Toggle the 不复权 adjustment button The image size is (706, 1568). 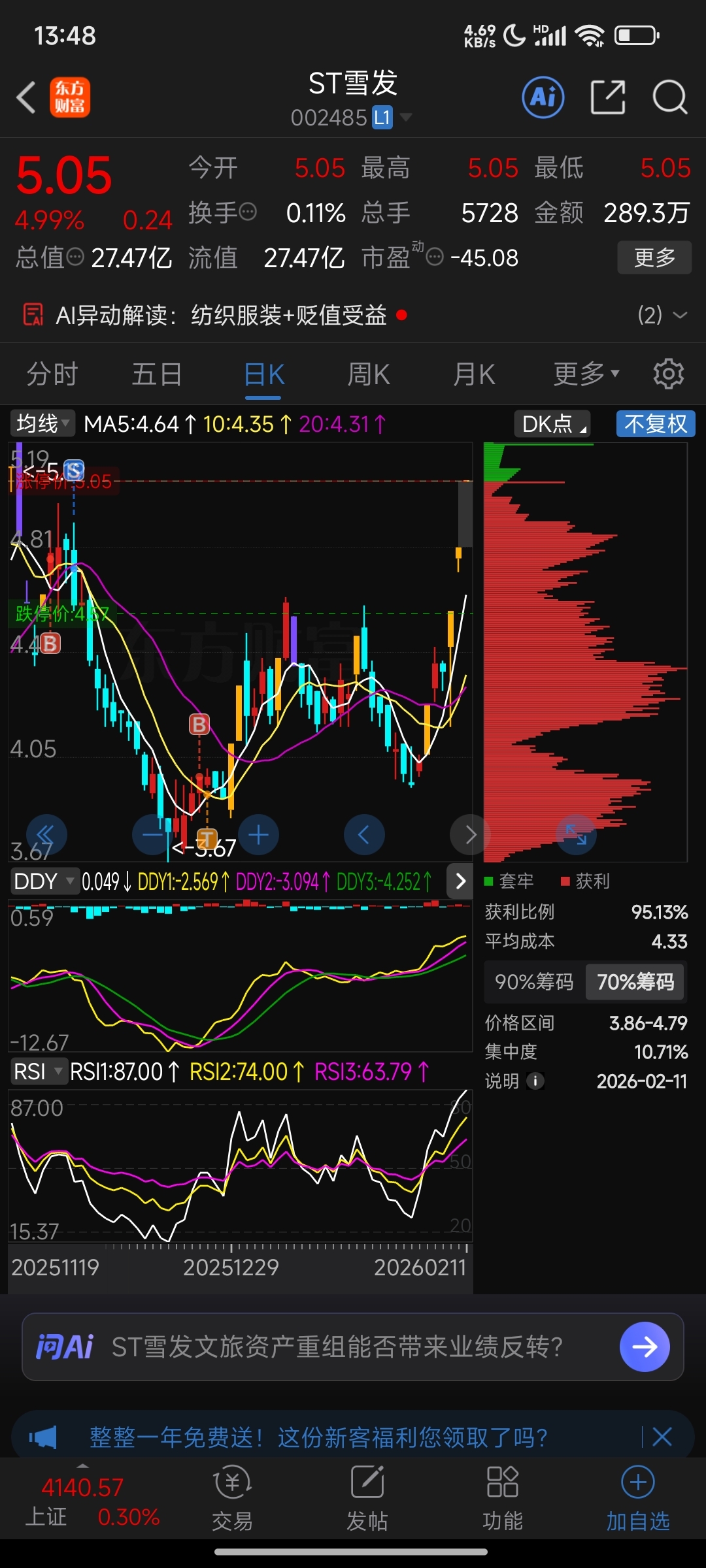pyautogui.click(x=656, y=423)
